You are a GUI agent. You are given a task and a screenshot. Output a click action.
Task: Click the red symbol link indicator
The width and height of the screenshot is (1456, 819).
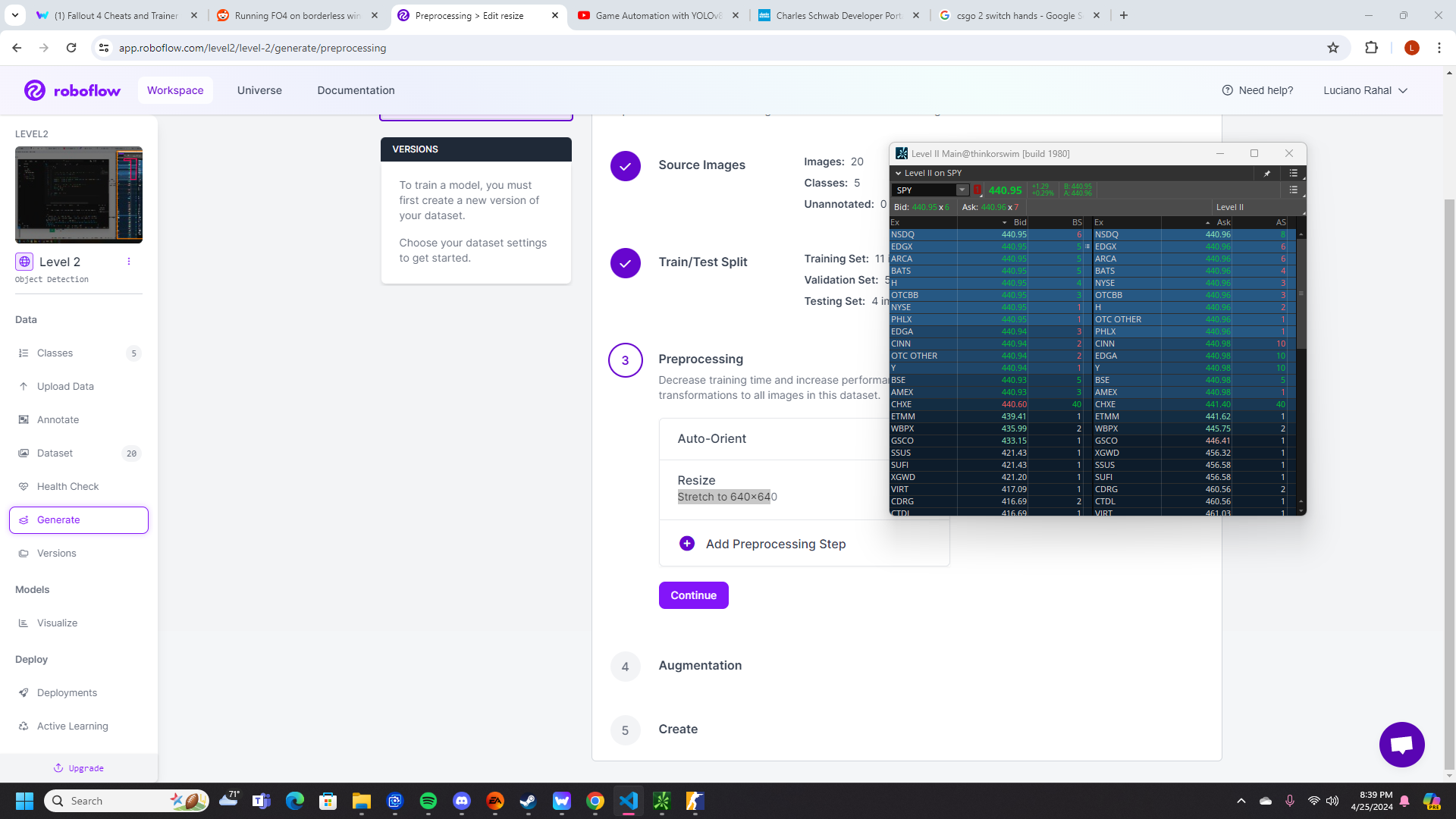pos(977,190)
